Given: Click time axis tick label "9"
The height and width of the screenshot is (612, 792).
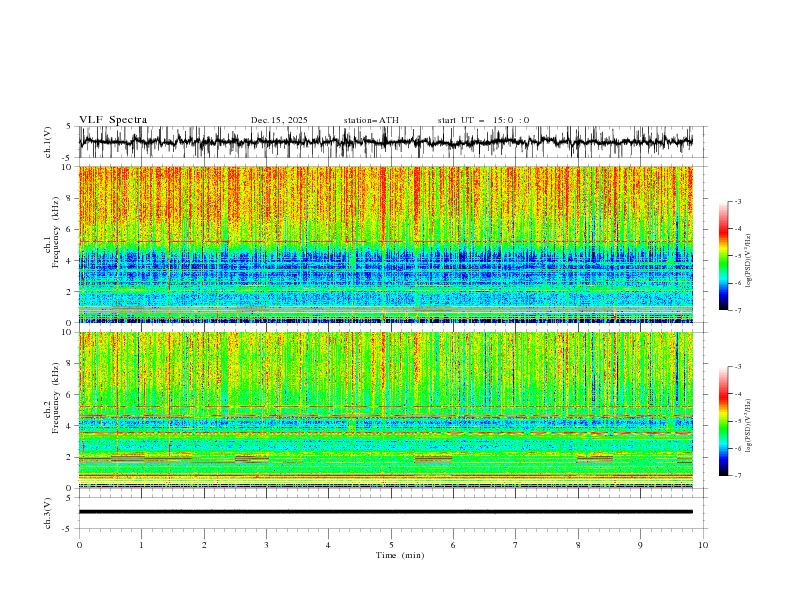Looking at the screenshot, I should pyautogui.click(x=640, y=545).
